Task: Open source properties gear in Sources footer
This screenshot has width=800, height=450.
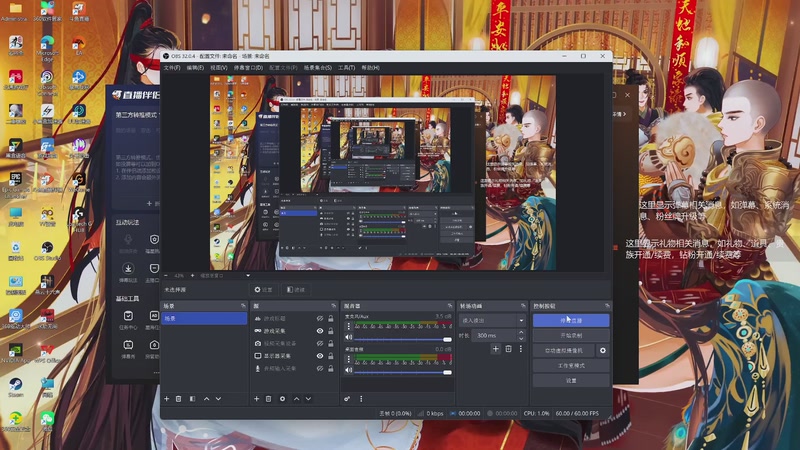Action: coord(282,398)
